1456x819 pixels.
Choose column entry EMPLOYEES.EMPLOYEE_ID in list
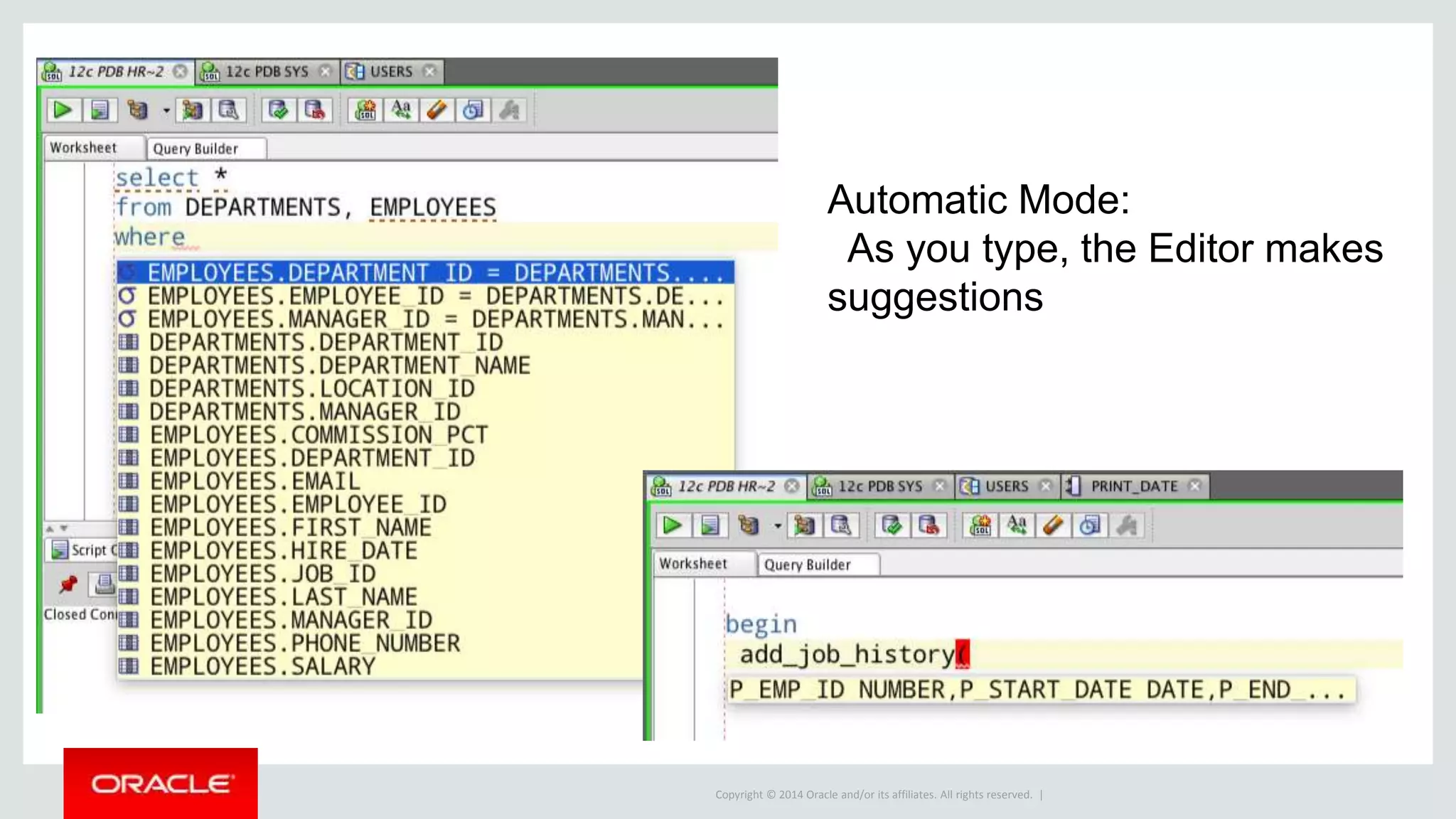tap(380, 504)
